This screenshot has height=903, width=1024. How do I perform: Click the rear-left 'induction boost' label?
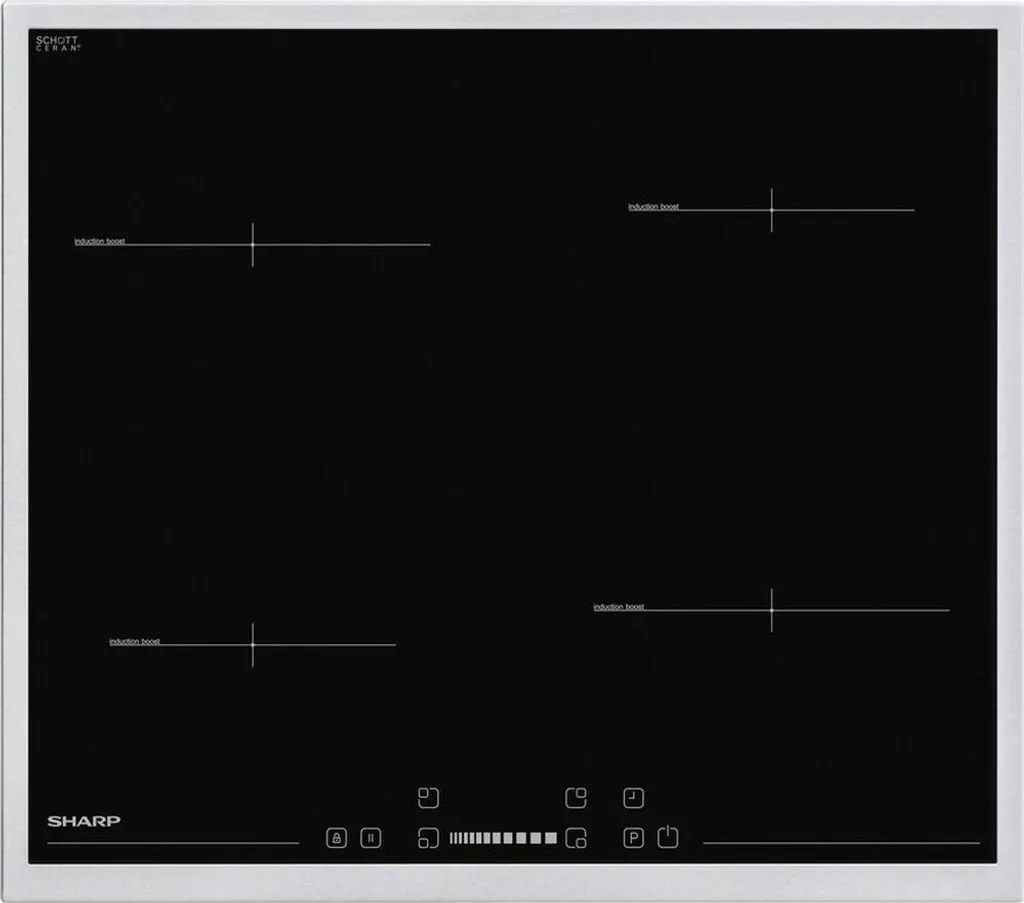pyautogui.click(x=100, y=241)
